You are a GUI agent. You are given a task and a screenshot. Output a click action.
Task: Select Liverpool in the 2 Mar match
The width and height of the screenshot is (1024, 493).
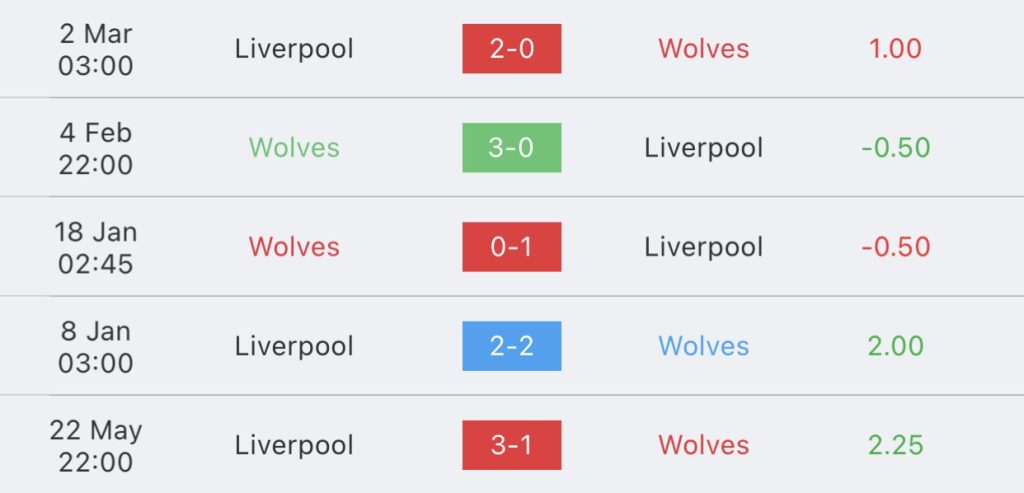[x=294, y=49]
